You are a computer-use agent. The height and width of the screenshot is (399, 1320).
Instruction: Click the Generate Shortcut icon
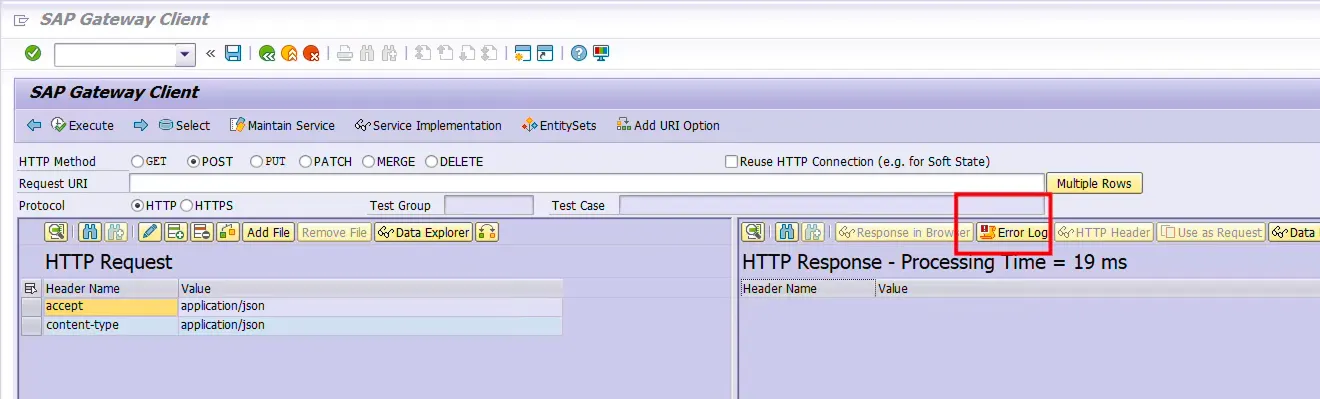pyautogui.click(x=545, y=54)
